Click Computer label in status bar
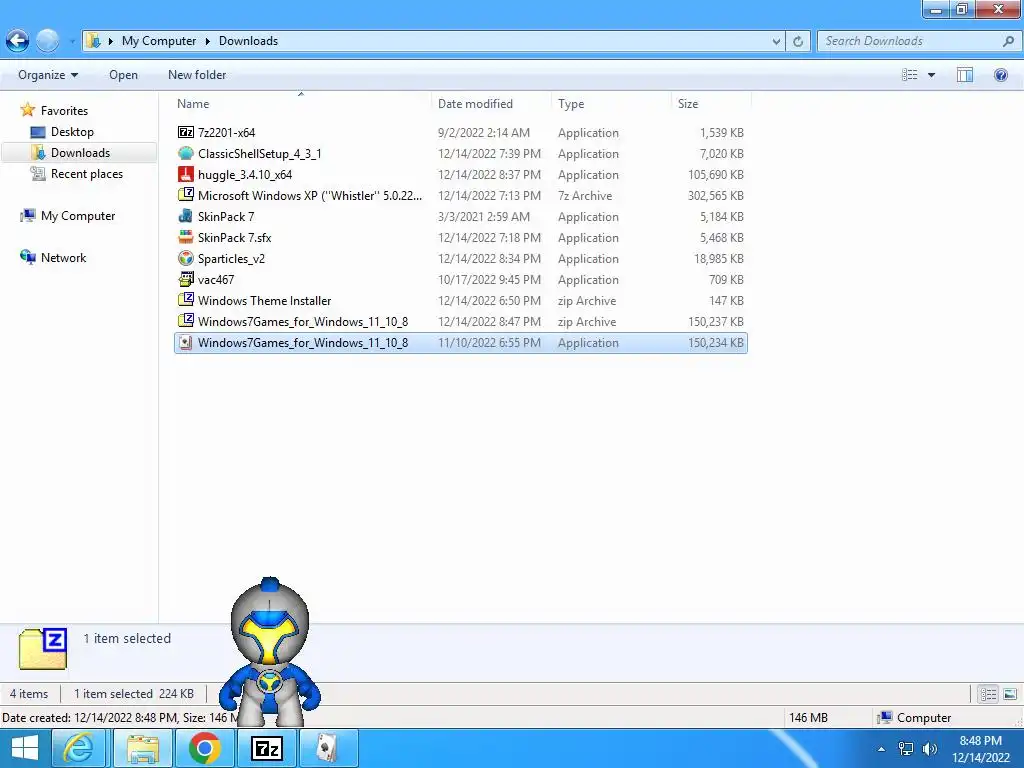Viewport: 1024px width, 768px height. click(923, 717)
